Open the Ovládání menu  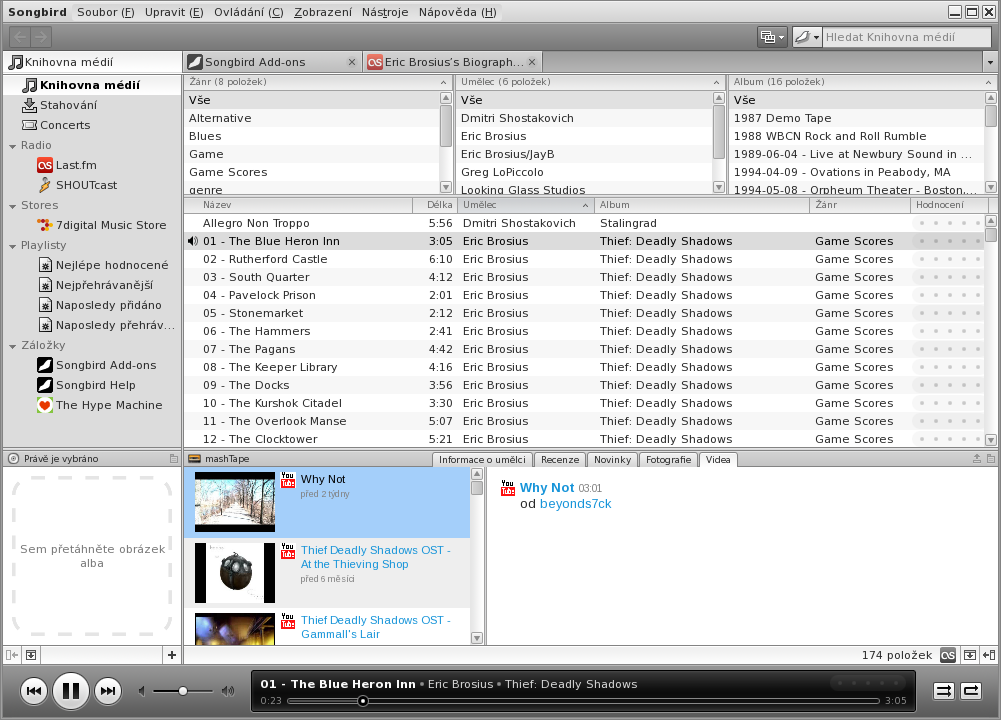(x=248, y=12)
